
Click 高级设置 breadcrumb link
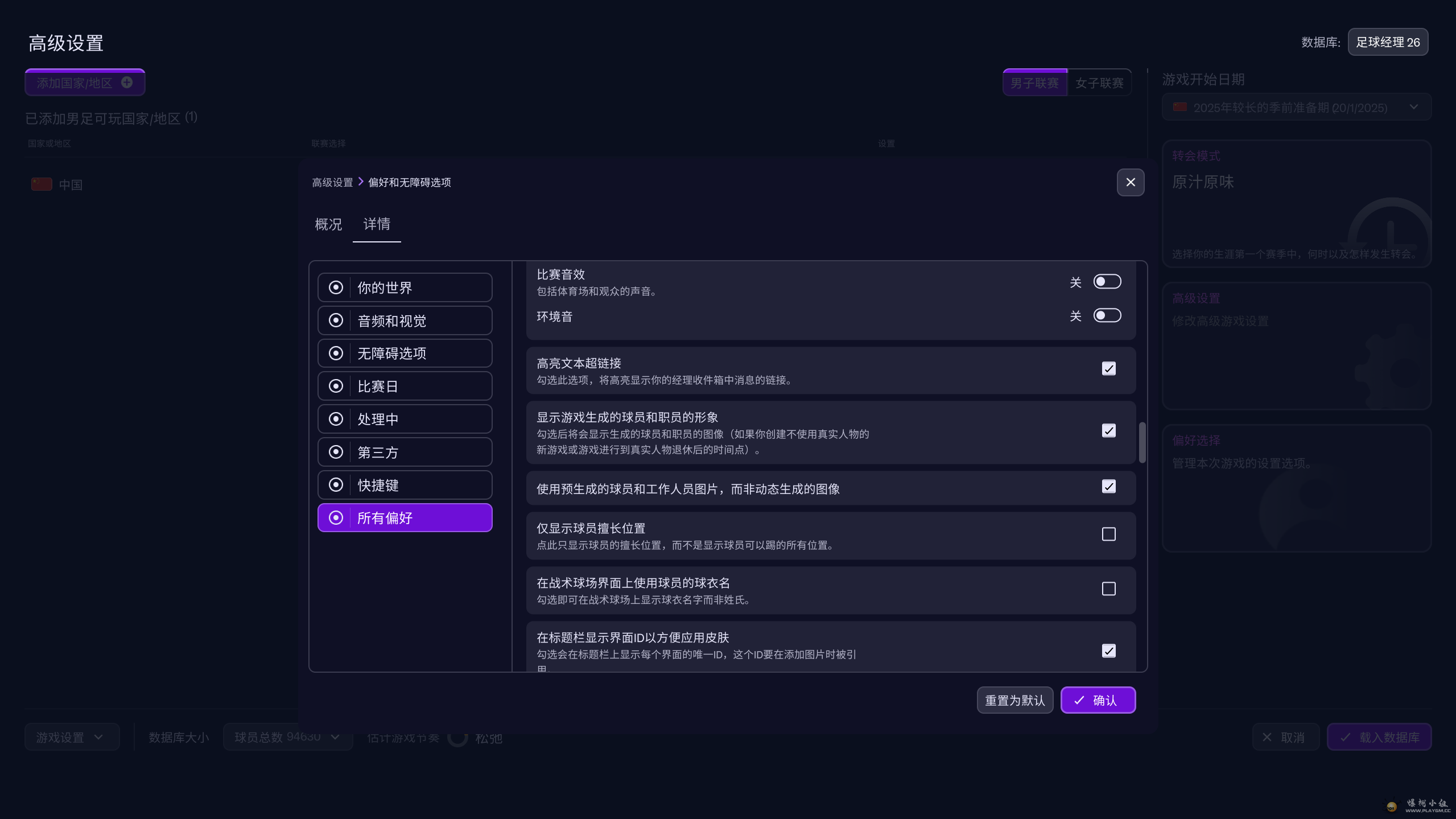(x=332, y=182)
